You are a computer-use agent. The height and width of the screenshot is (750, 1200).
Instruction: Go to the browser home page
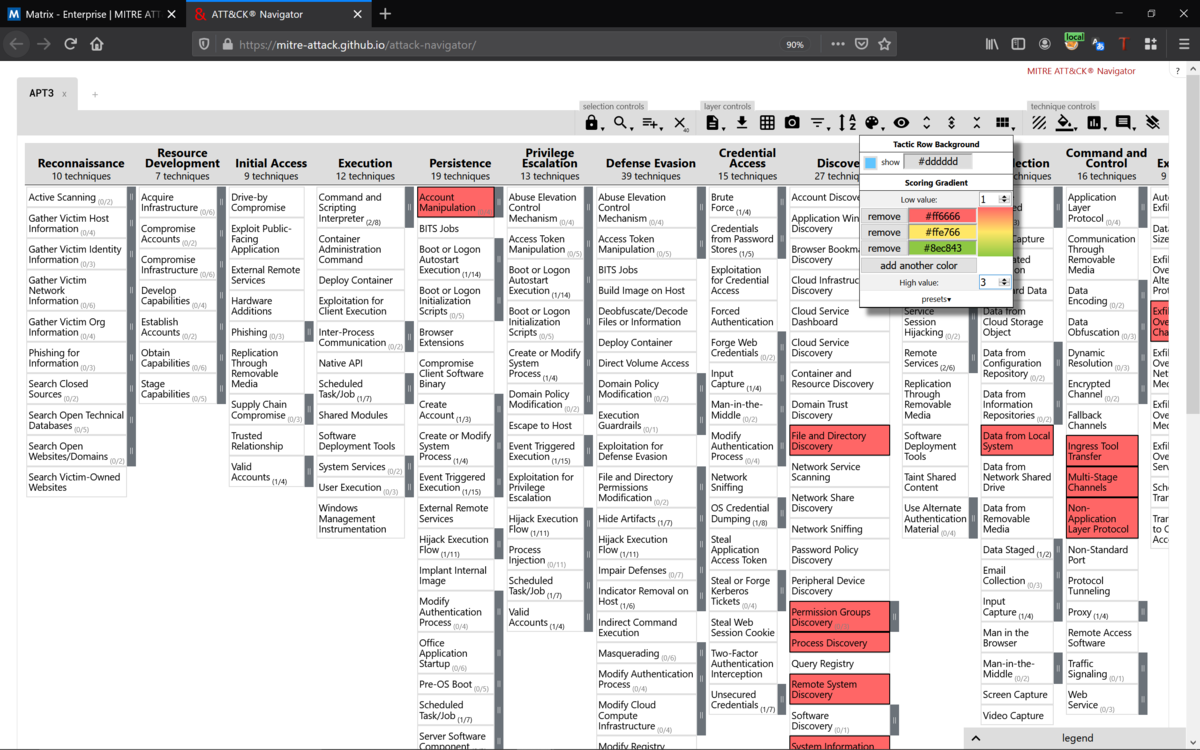[97, 44]
